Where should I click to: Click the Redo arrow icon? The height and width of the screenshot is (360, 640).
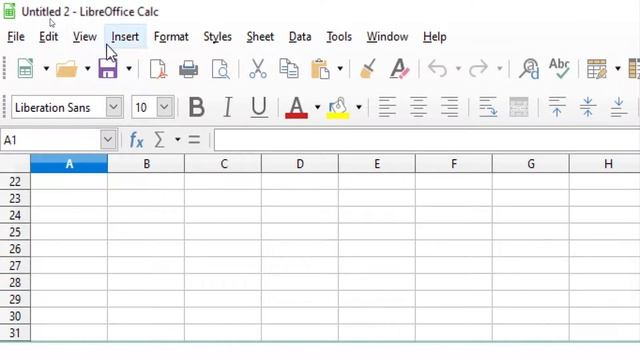478,69
